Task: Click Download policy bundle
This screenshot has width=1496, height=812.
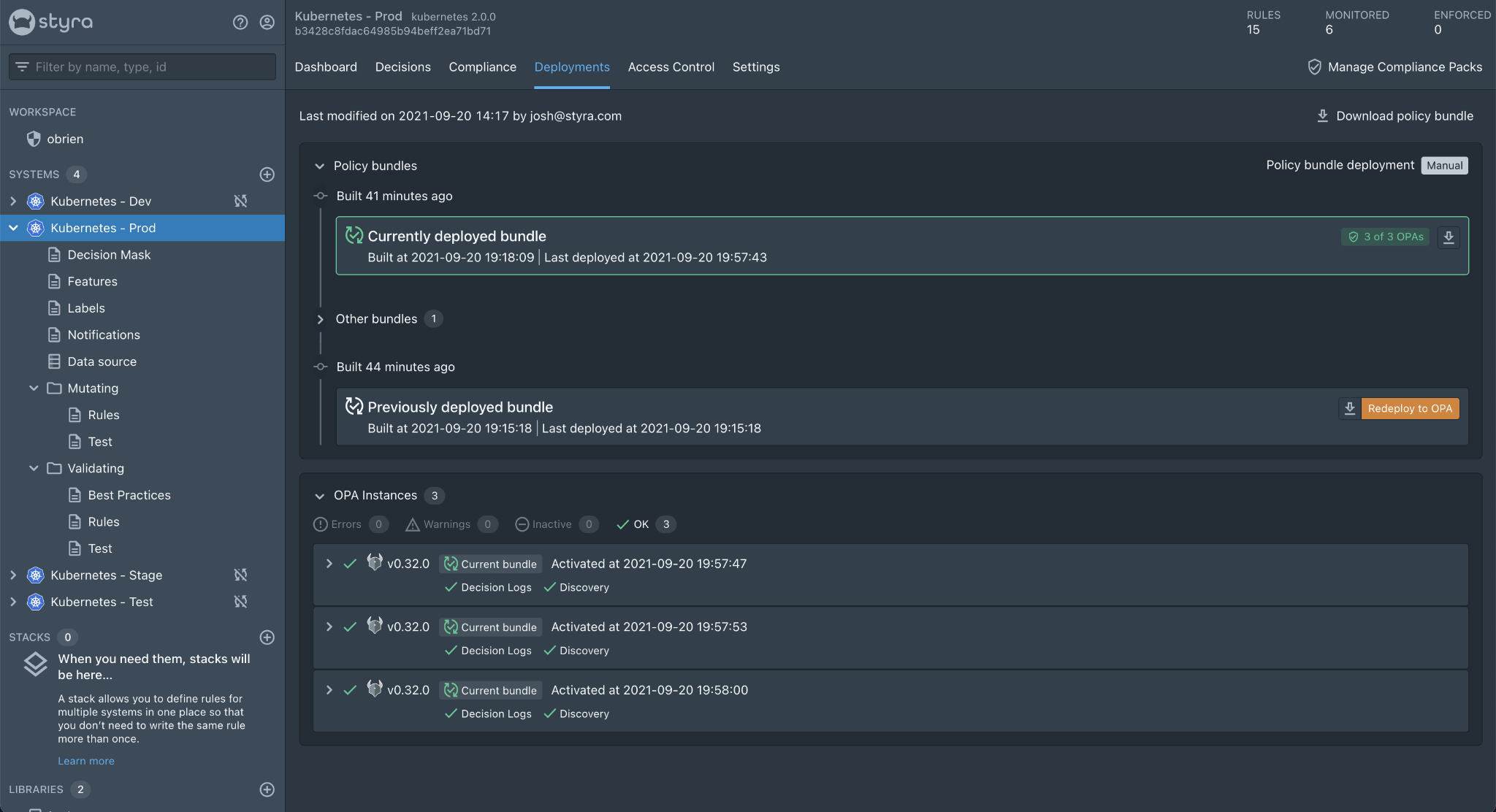Action: [1394, 116]
